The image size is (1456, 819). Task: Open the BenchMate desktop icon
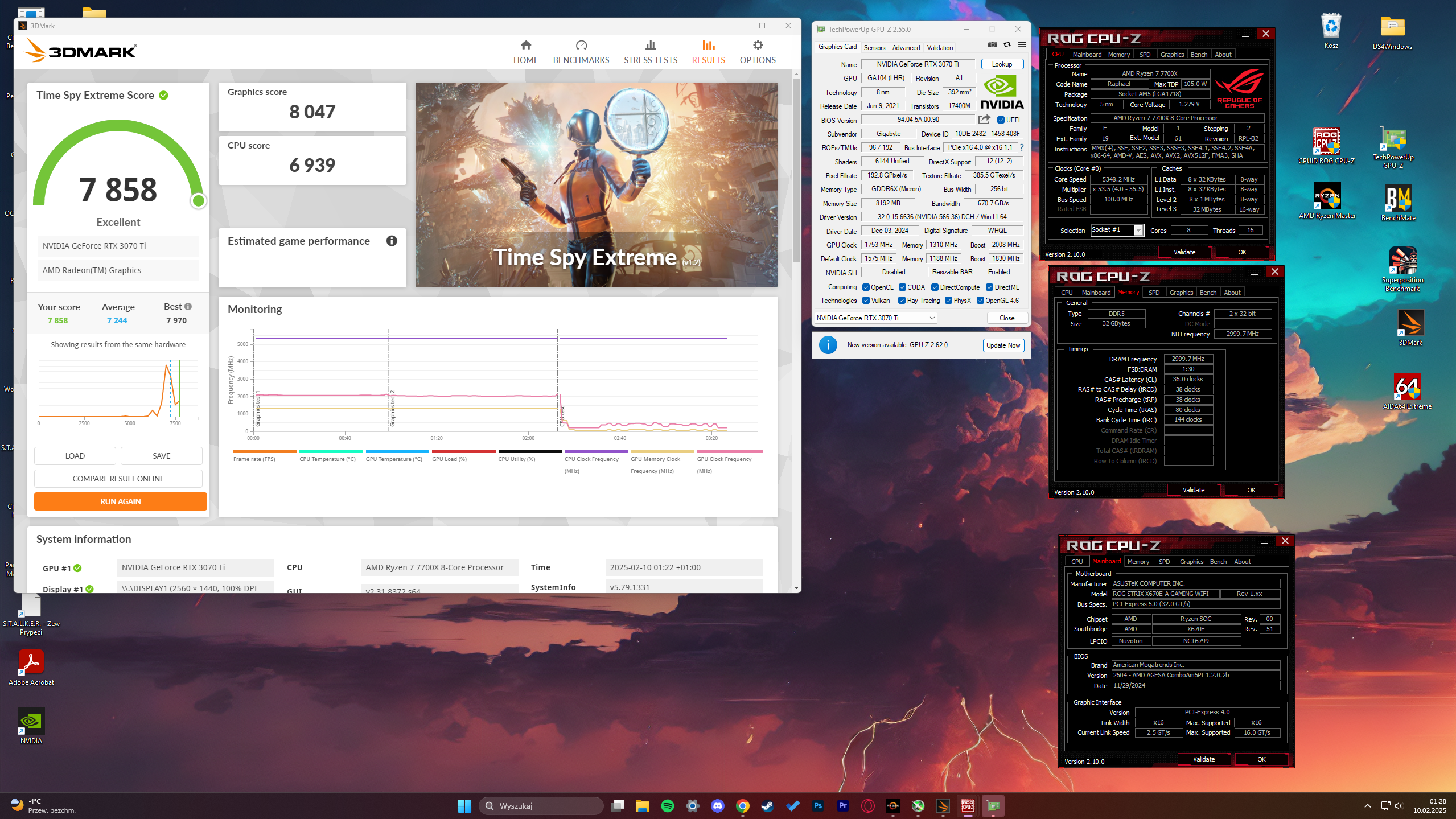point(1398,203)
